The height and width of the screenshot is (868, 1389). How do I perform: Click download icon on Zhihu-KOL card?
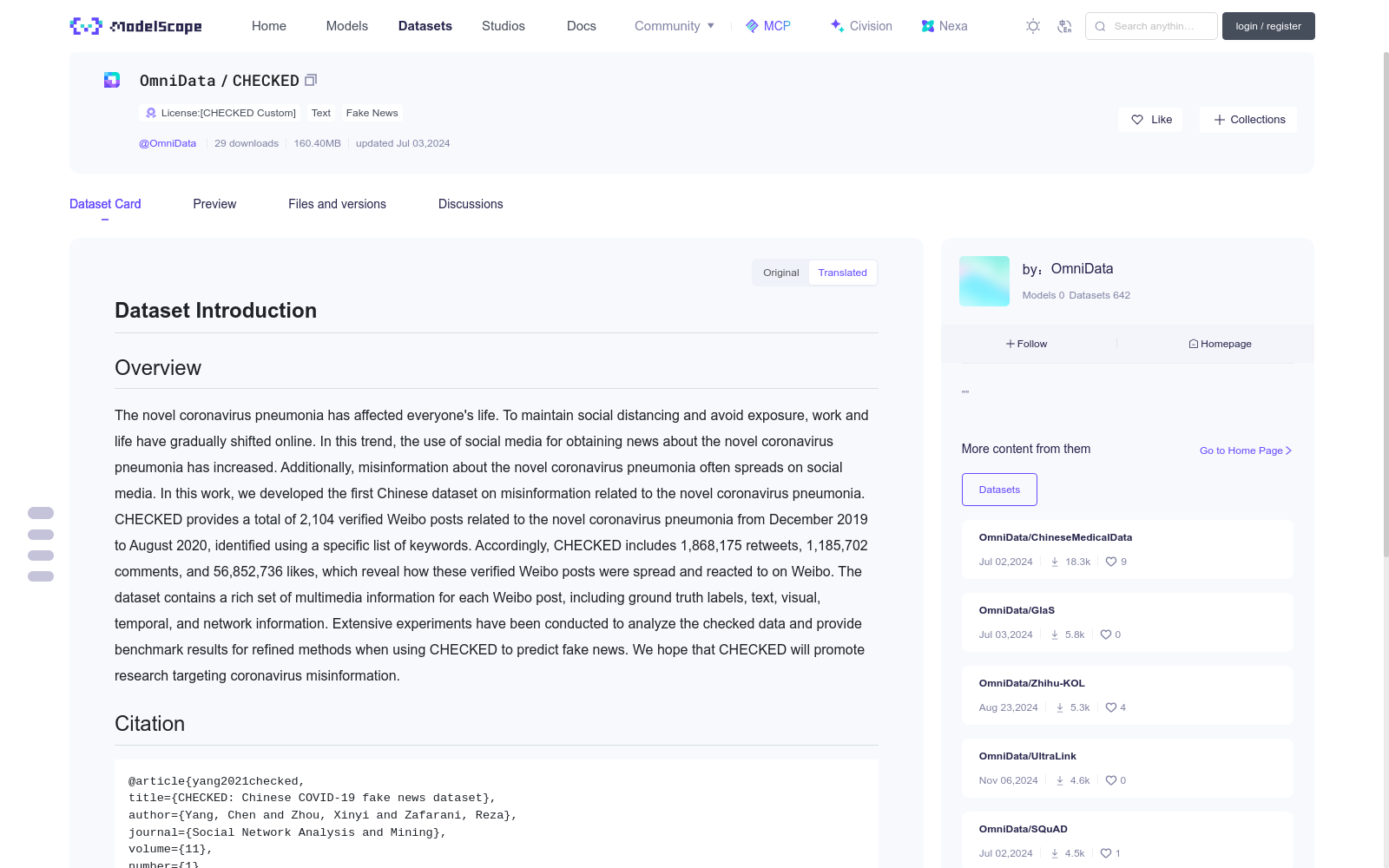coord(1060,707)
